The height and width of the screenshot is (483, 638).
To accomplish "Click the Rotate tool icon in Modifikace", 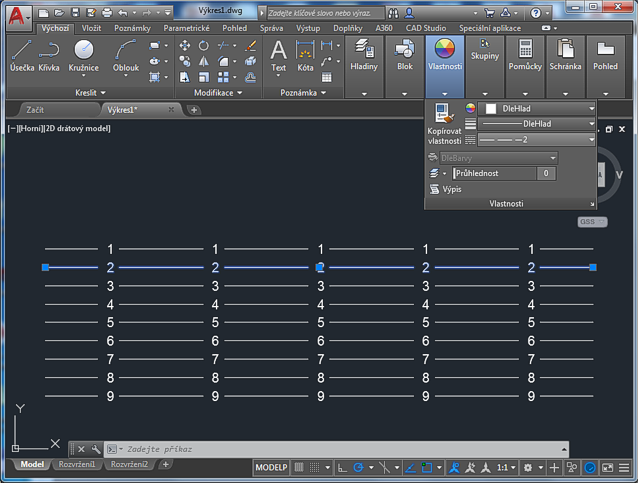I will point(203,46).
